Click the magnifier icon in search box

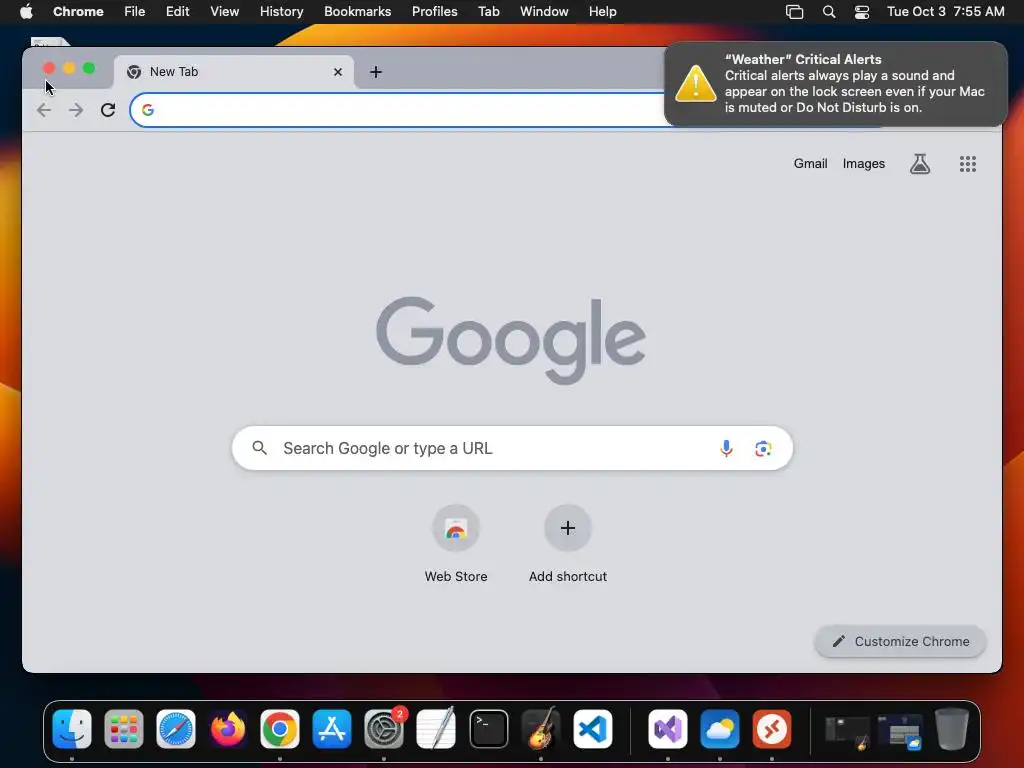click(x=259, y=448)
